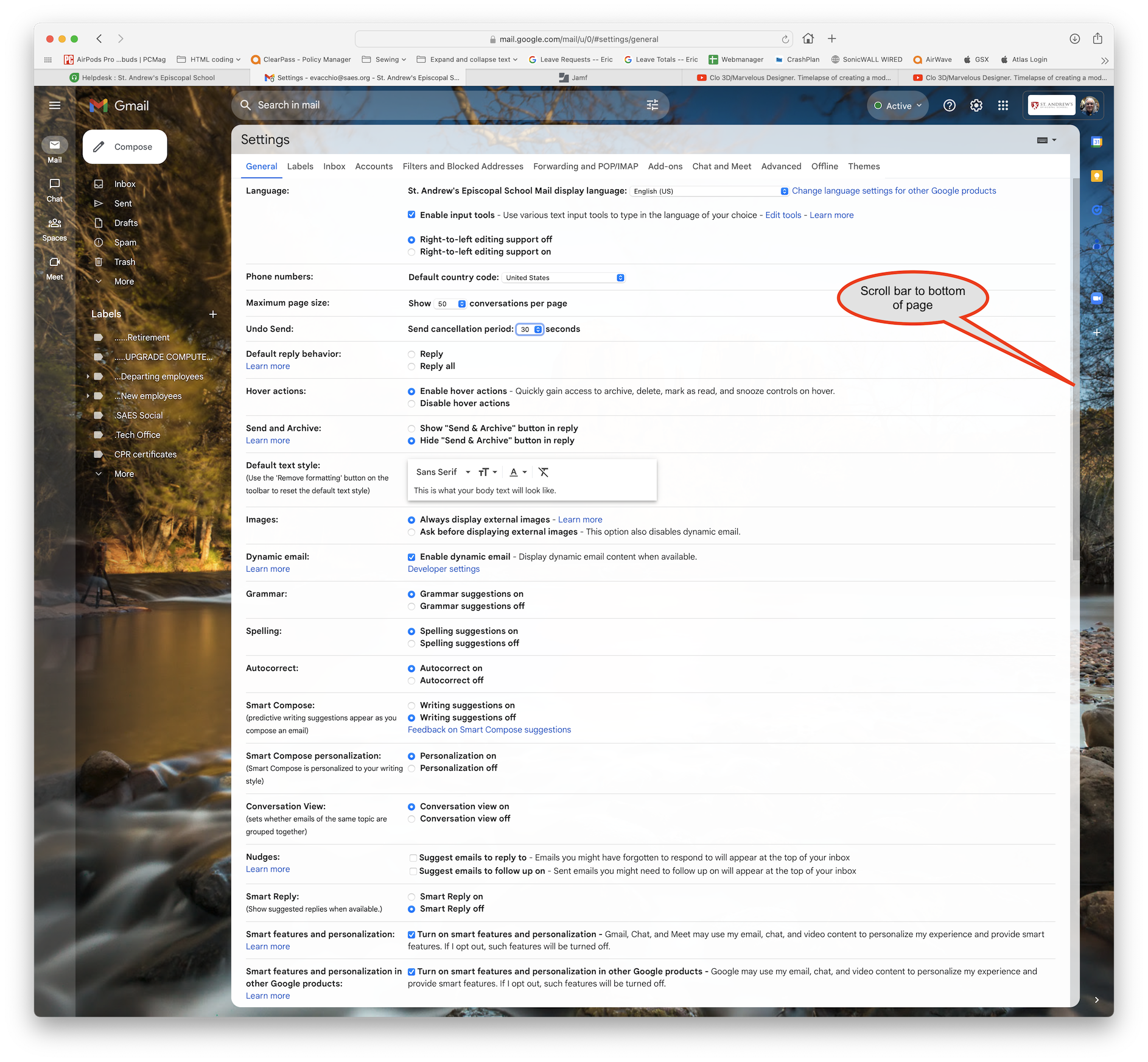
Task: Click the remove formatting icon
Action: (x=544, y=472)
